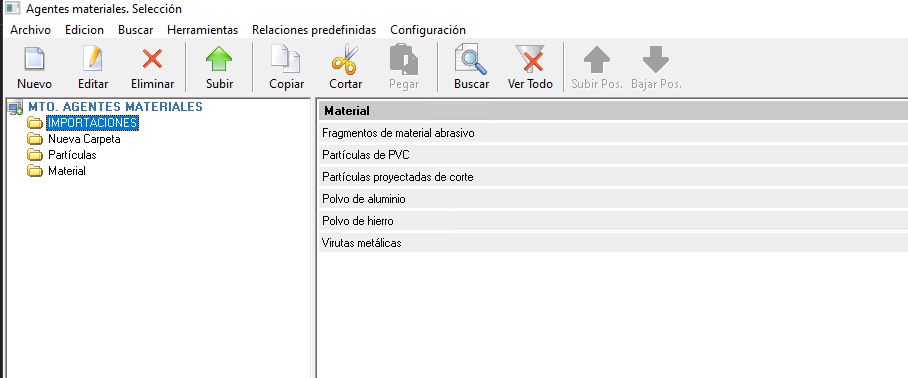Viewport: 908px width, 378px height.
Task: Select row Partículas de PVC
Action: pyautogui.click(x=613, y=155)
